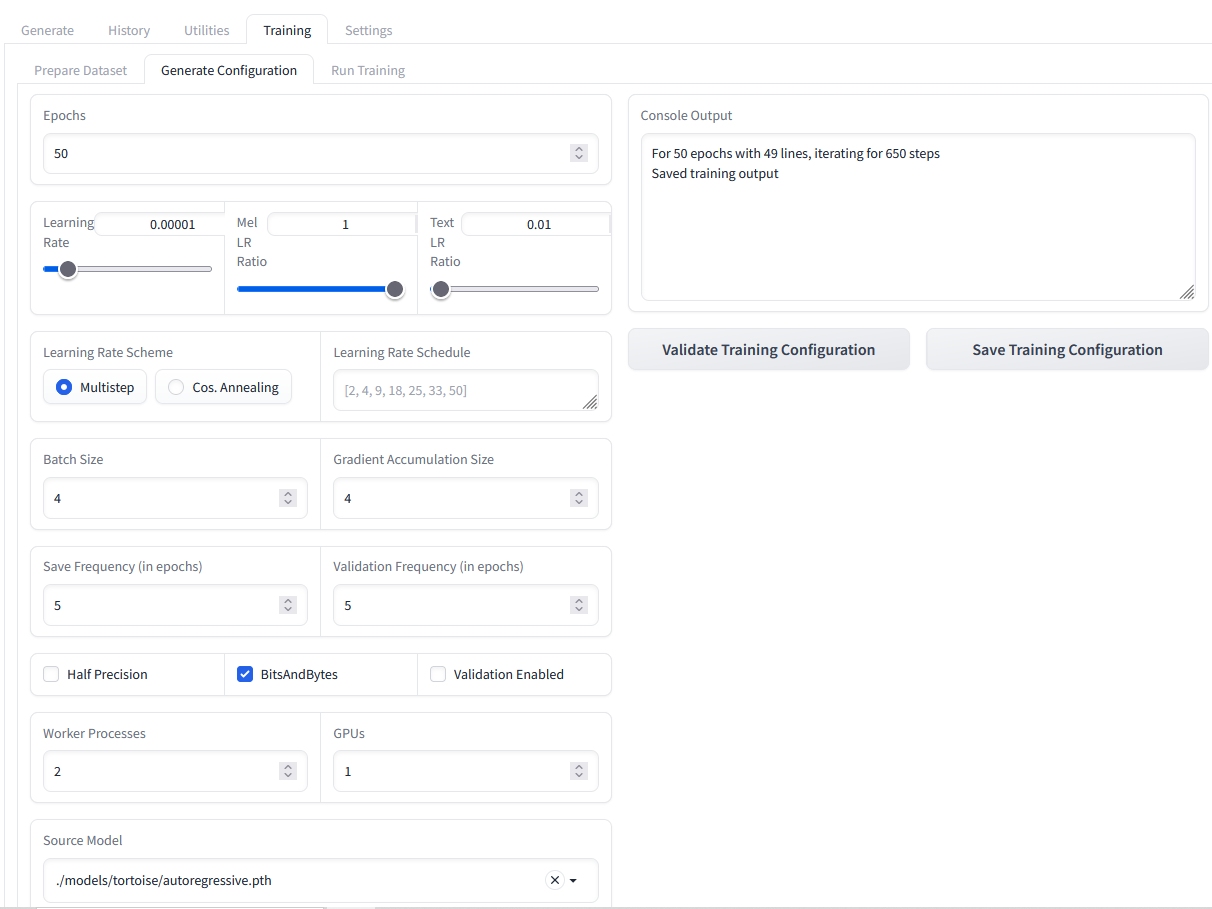1212x909 pixels.
Task: Enable the Half Precision checkbox
Action: click(51, 674)
